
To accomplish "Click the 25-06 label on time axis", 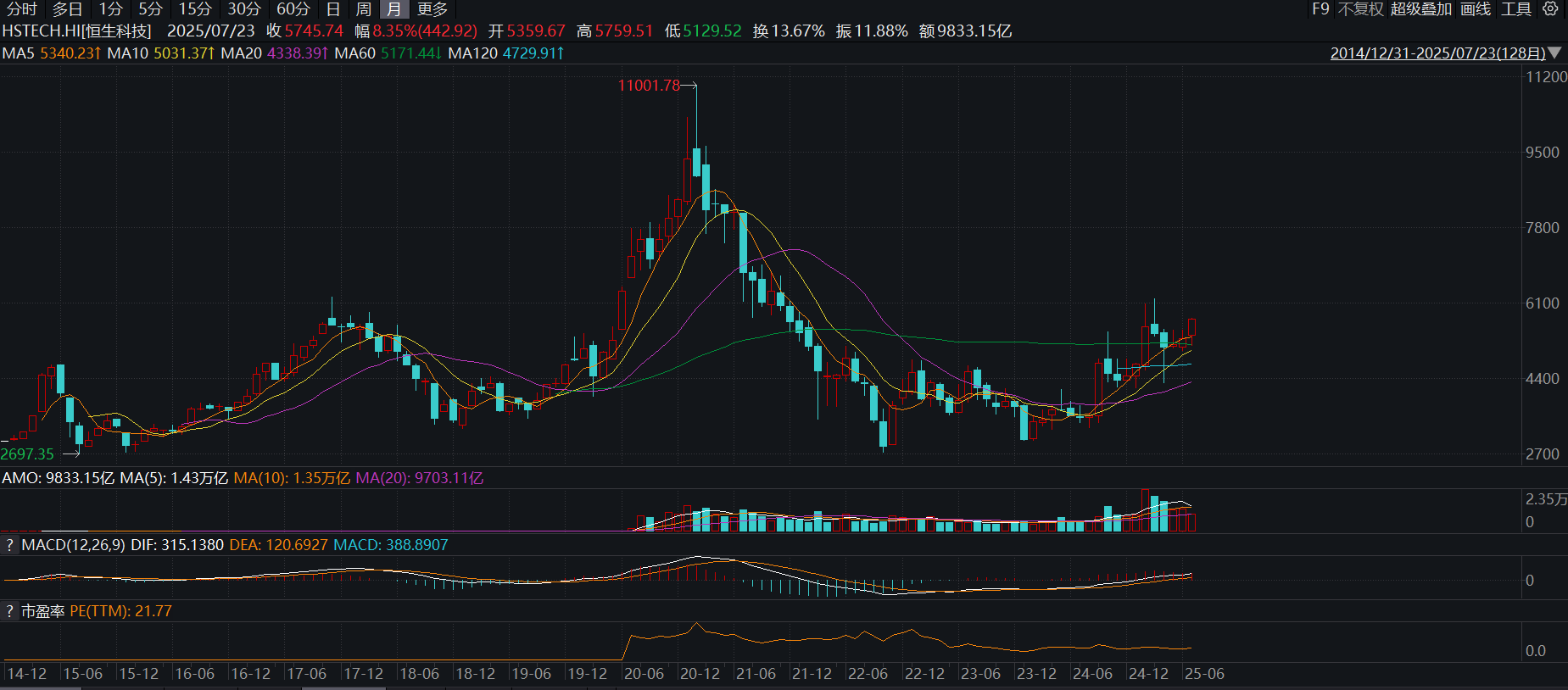I will (x=1204, y=674).
